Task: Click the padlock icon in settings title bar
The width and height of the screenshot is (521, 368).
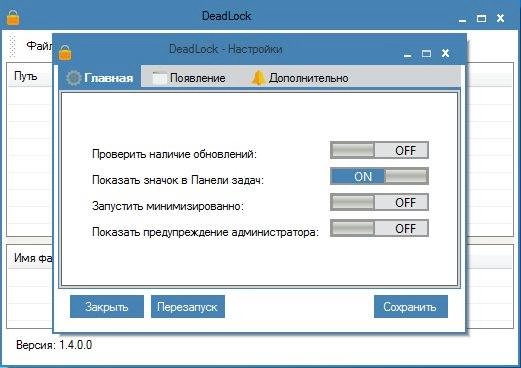Action: (x=65, y=53)
